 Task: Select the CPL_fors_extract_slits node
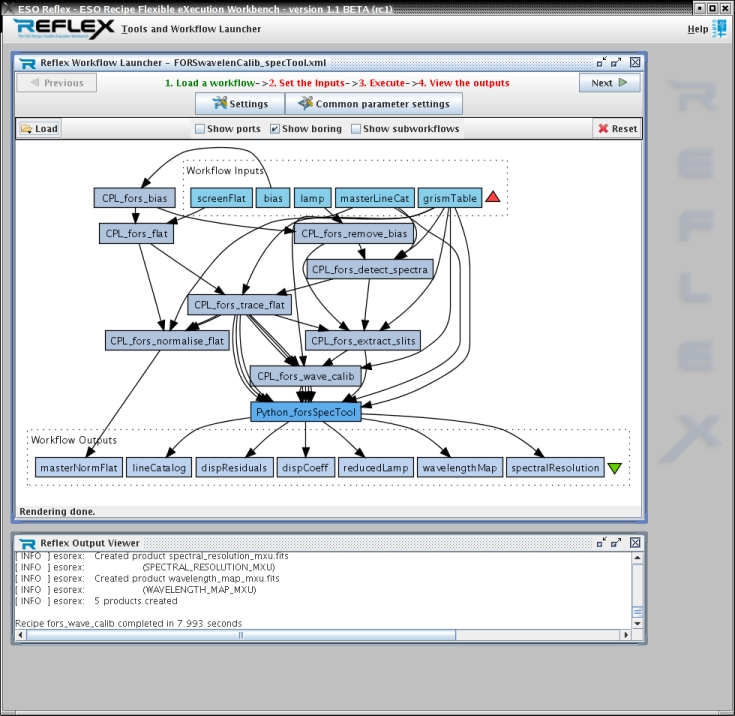point(363,340)
